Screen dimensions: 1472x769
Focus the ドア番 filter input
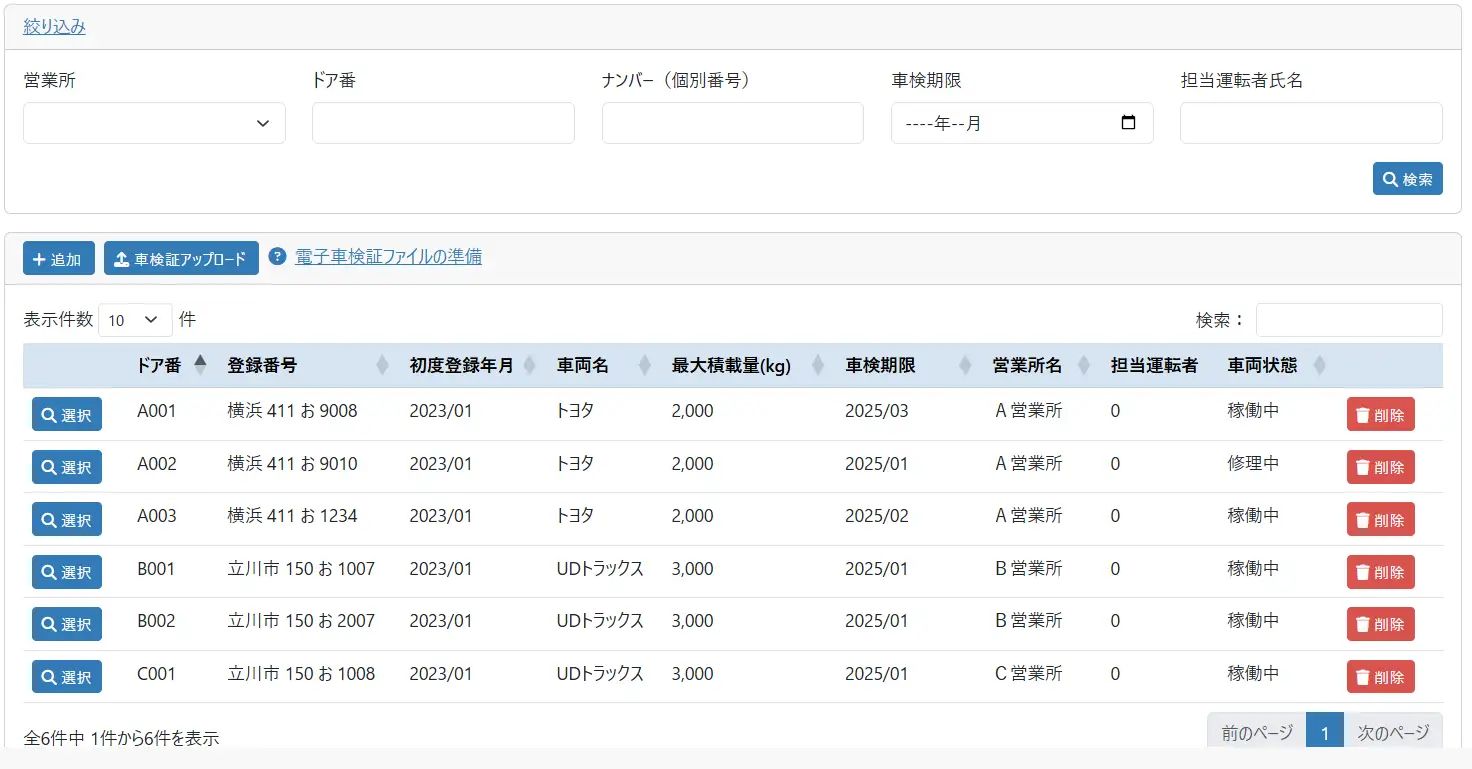[443, 123]
